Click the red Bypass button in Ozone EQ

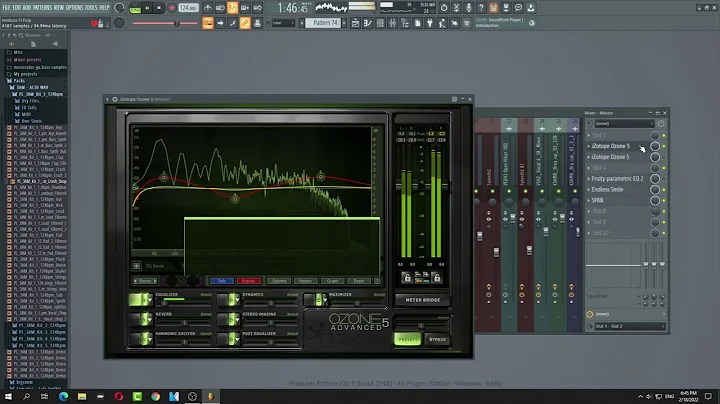coord(248,281)
